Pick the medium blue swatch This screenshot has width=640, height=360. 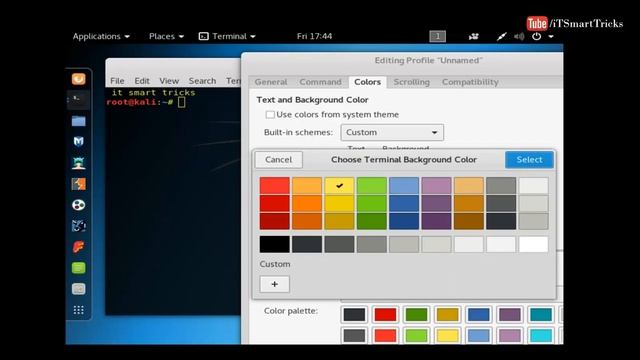pos(404,203)
